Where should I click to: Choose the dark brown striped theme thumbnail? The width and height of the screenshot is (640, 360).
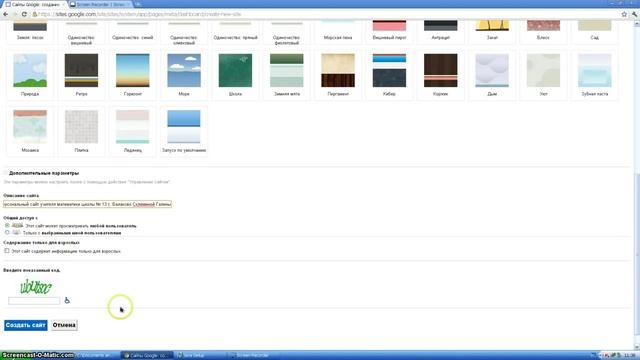[x=440, y=70]
